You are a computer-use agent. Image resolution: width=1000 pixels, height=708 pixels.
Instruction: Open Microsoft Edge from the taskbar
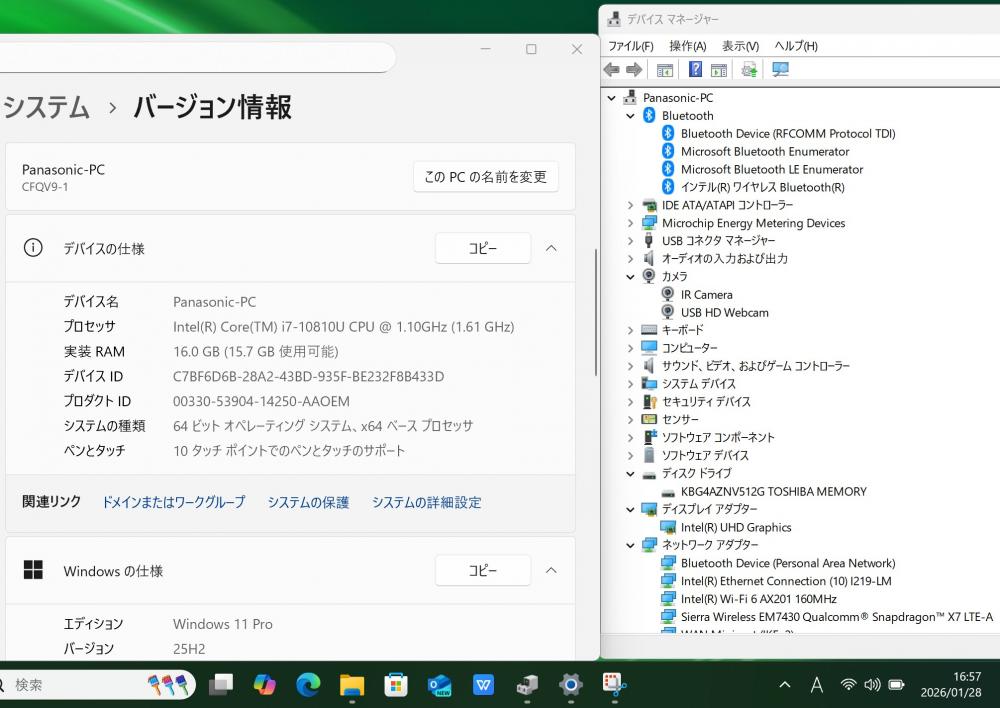click(x=308, y=685)
